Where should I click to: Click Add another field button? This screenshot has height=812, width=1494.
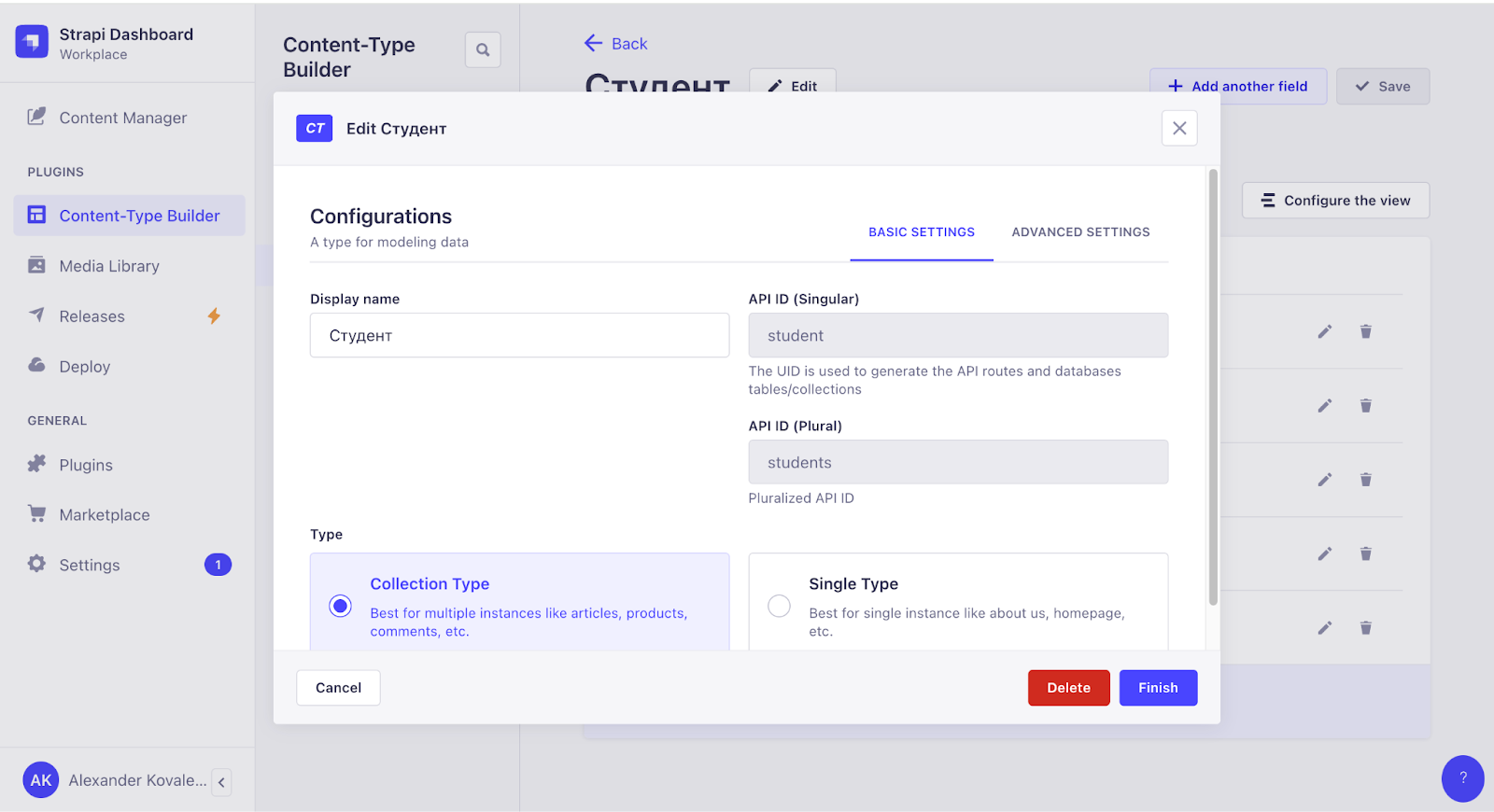(1238, 86)
